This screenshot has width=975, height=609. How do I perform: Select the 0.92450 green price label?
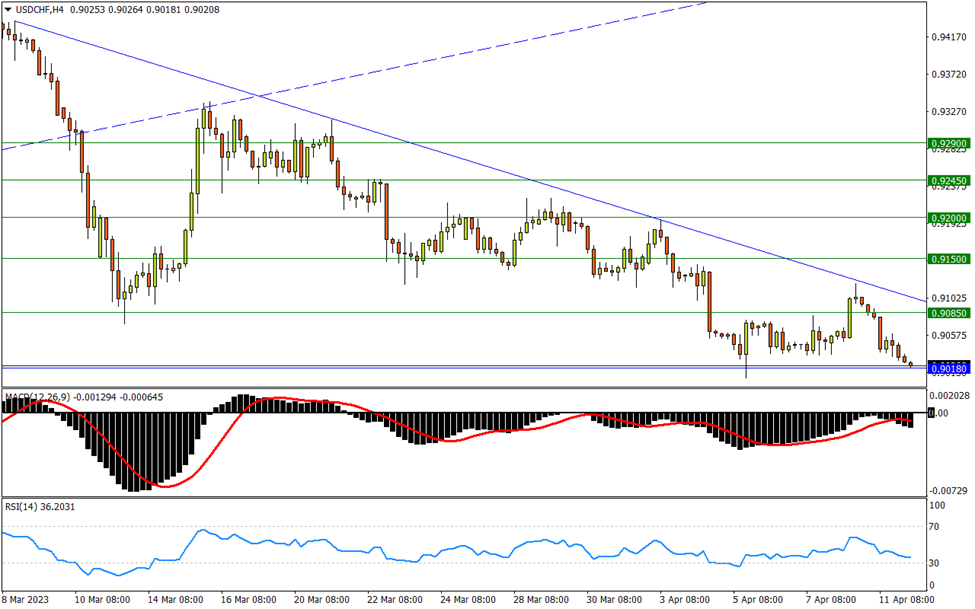947,181
